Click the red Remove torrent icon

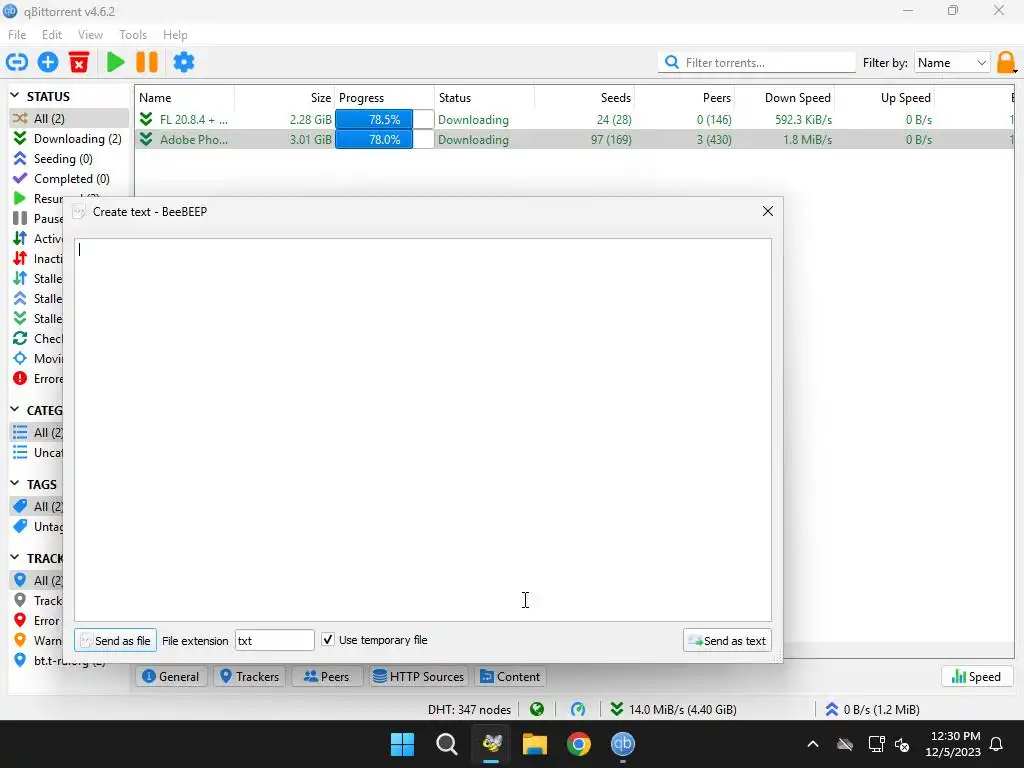[79, 62]
